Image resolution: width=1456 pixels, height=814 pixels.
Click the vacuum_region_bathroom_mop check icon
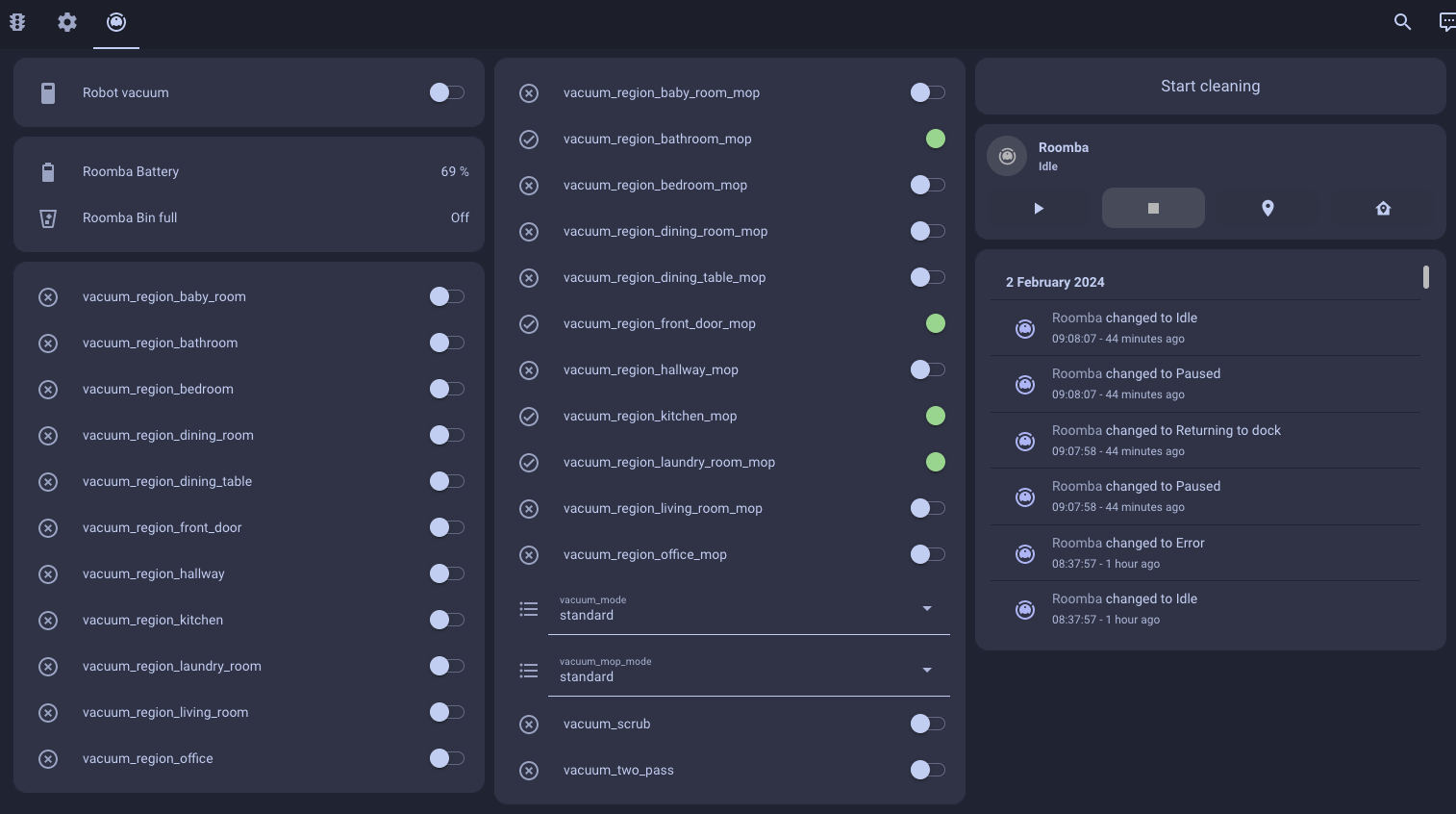tap(529, 140)
